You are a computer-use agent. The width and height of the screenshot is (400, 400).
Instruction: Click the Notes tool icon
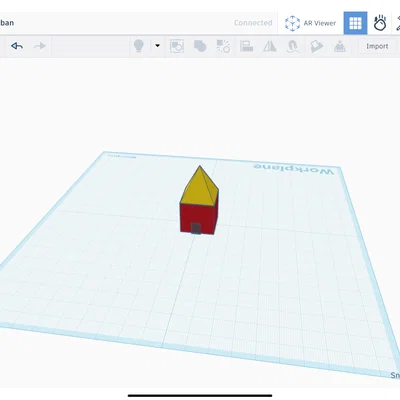(316, 46)
